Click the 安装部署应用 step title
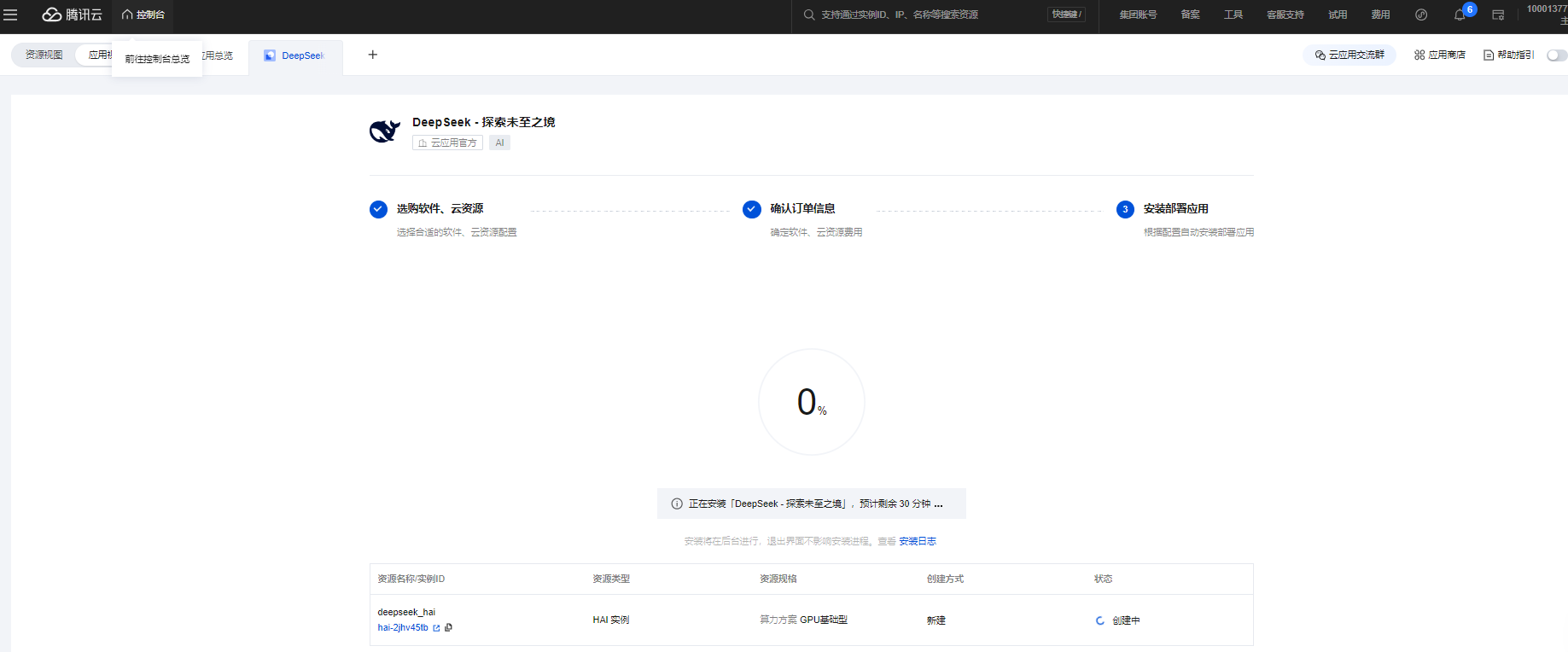 1175,208
